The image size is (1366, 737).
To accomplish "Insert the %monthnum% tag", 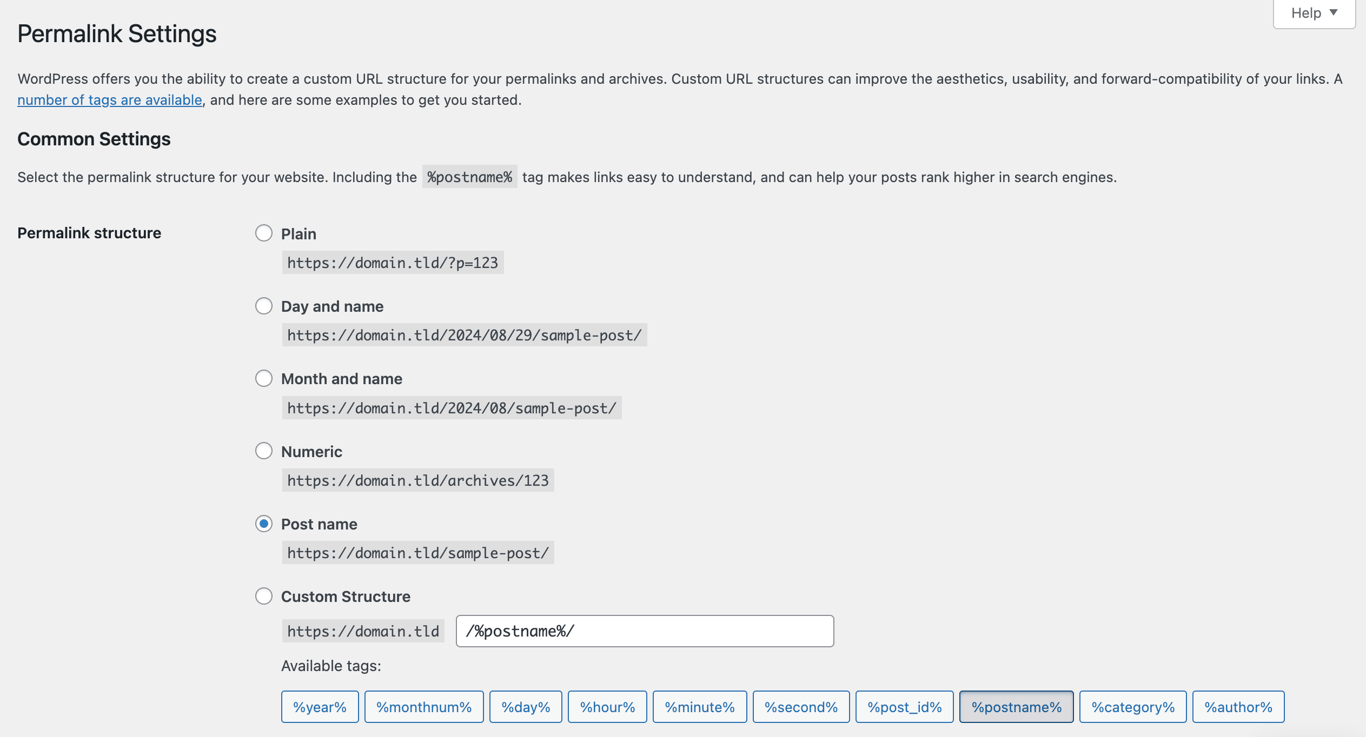I will pos(423,706).
